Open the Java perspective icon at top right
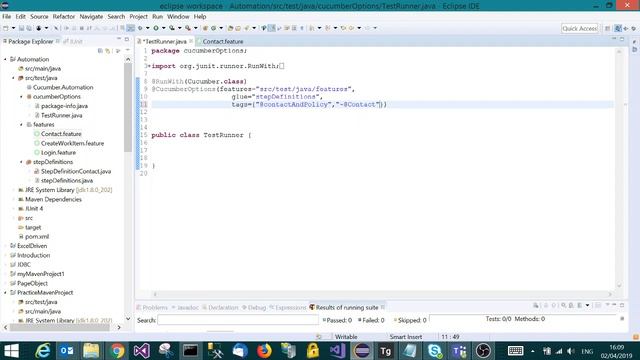This screenshot has height=360, width=640. point(618,28)
